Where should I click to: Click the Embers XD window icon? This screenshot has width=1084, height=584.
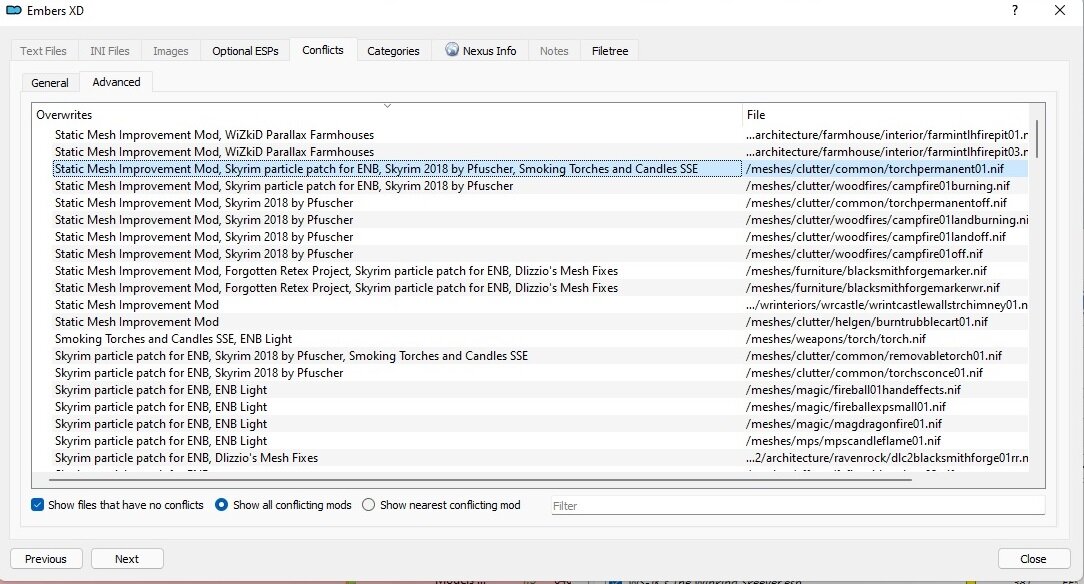tap(14, 10)
